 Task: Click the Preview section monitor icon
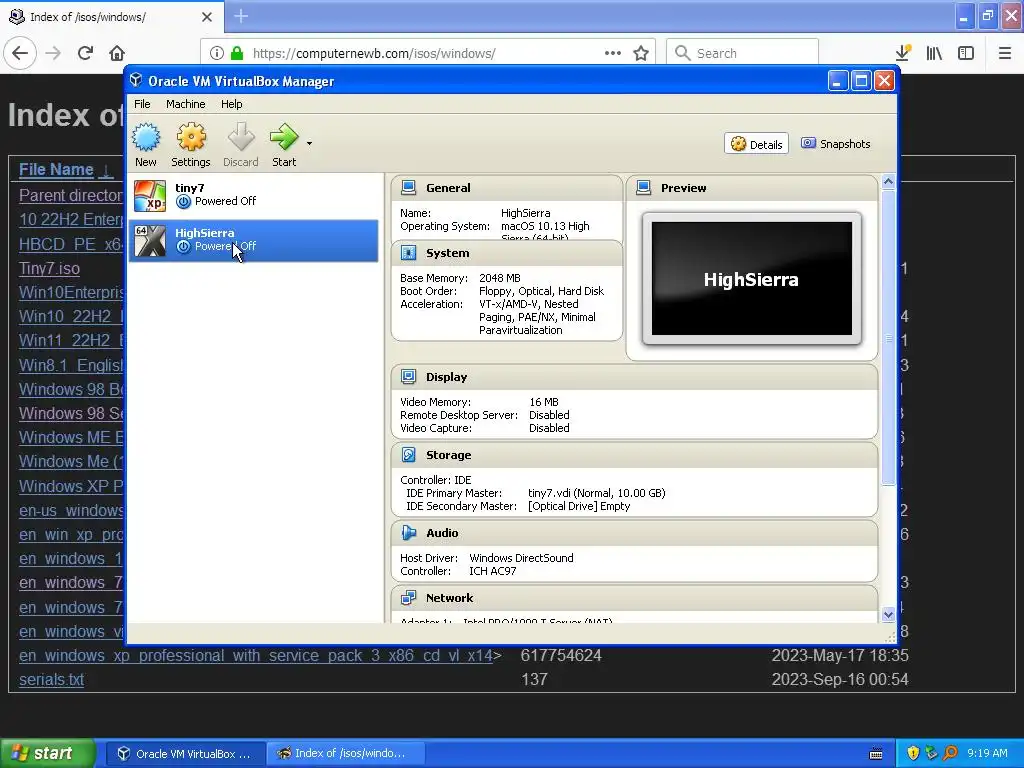tap(644, 188)
